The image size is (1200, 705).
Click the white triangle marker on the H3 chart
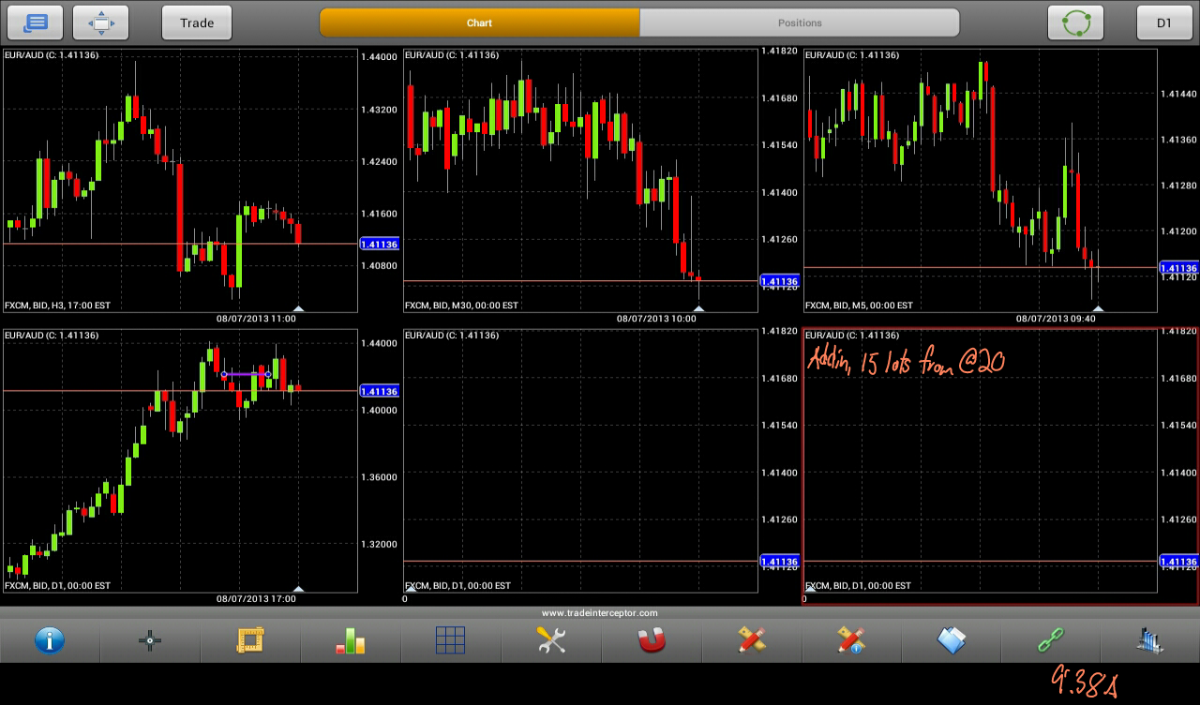pyautogui.click(x=298, y=308)
